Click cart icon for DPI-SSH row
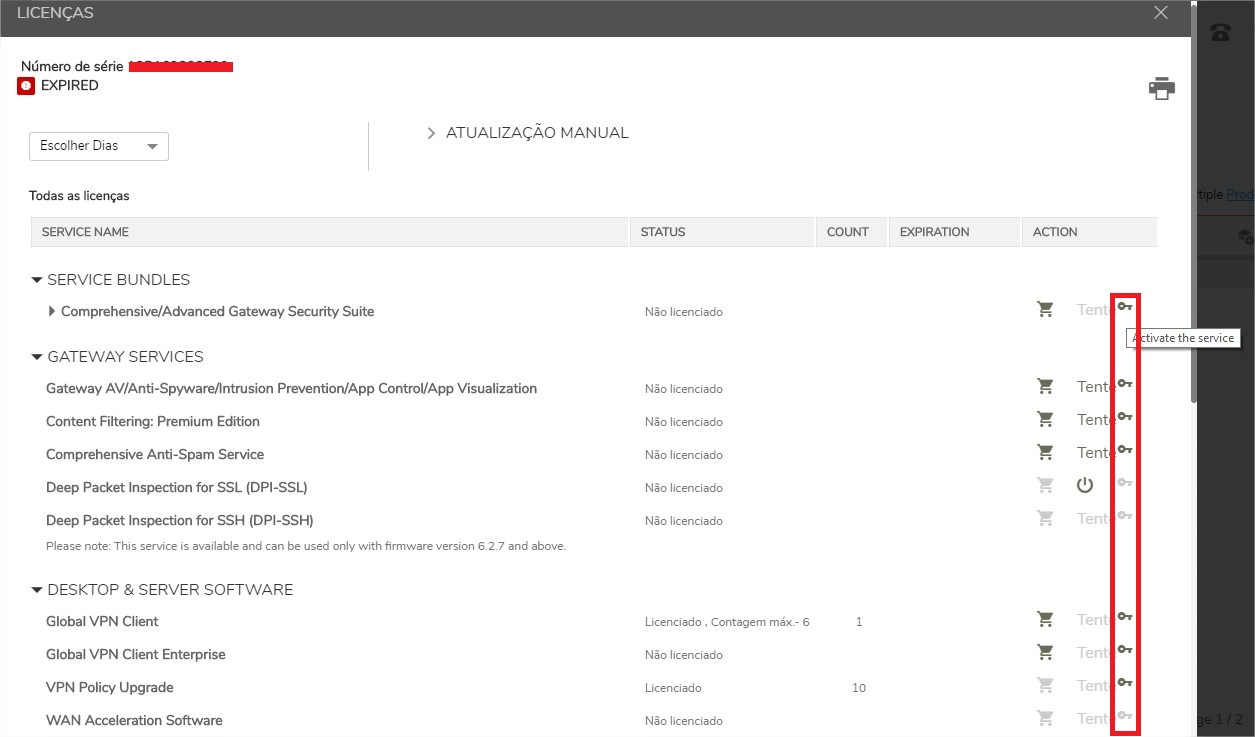 tap(1046, 518)
